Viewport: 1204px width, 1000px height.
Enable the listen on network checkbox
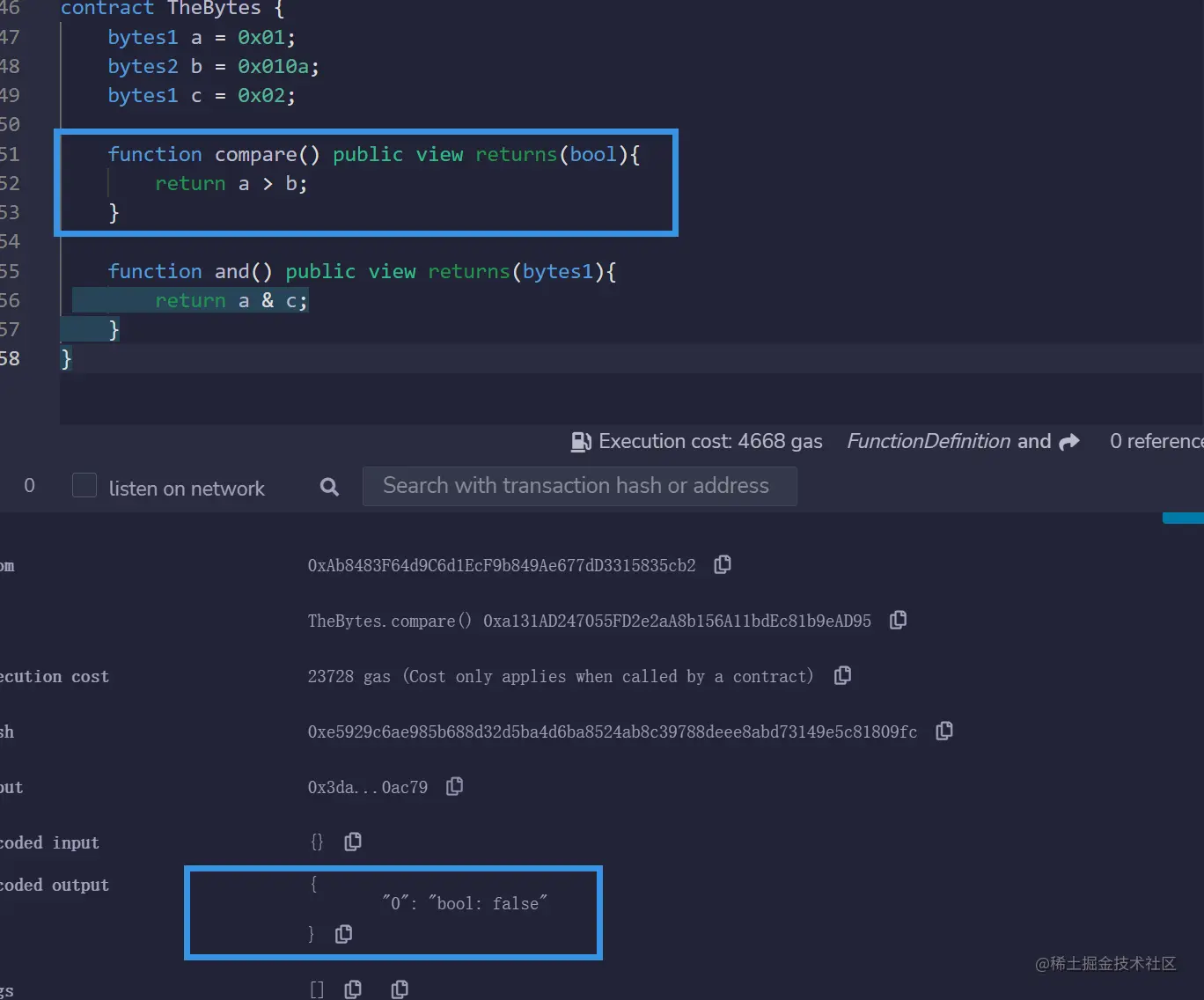pos(84,485)
